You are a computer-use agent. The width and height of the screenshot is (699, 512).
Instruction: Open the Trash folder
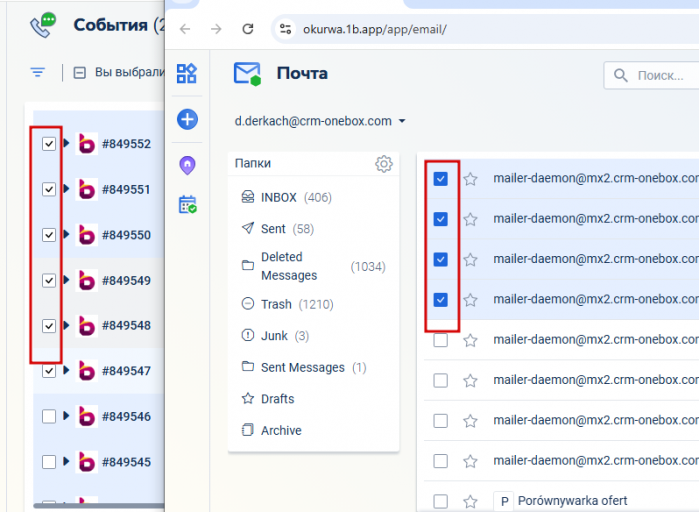tap(313, 304)
